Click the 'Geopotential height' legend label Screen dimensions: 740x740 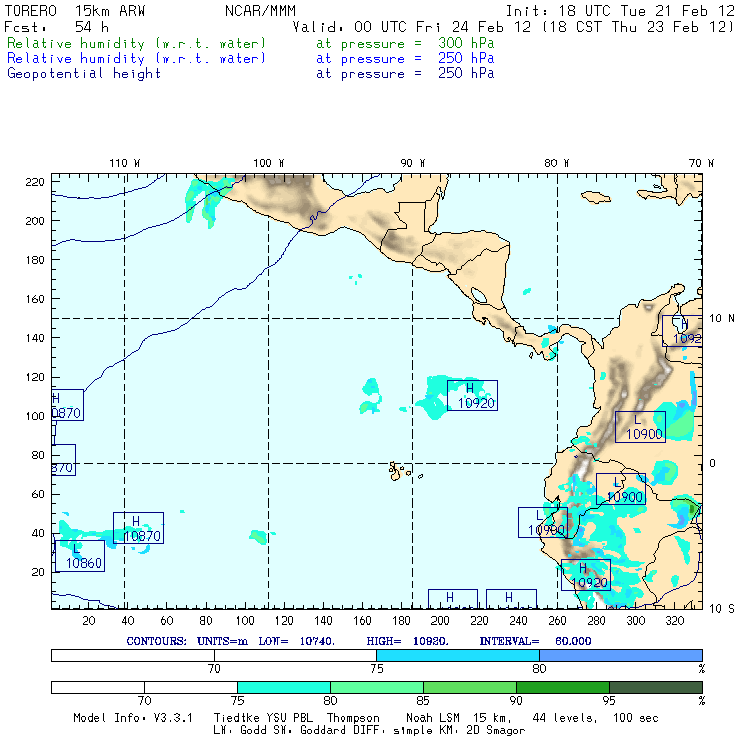coord(84,74)
